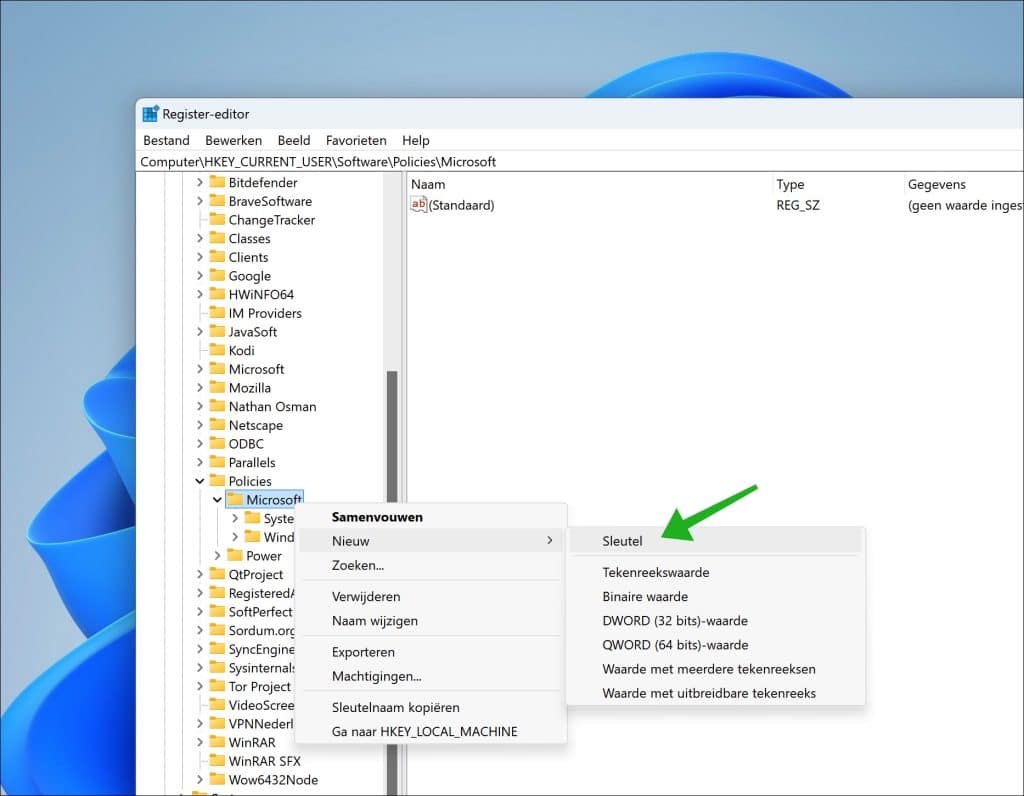
Task: Expand the BraveSoftware key
Action: (x=200, y=201)
